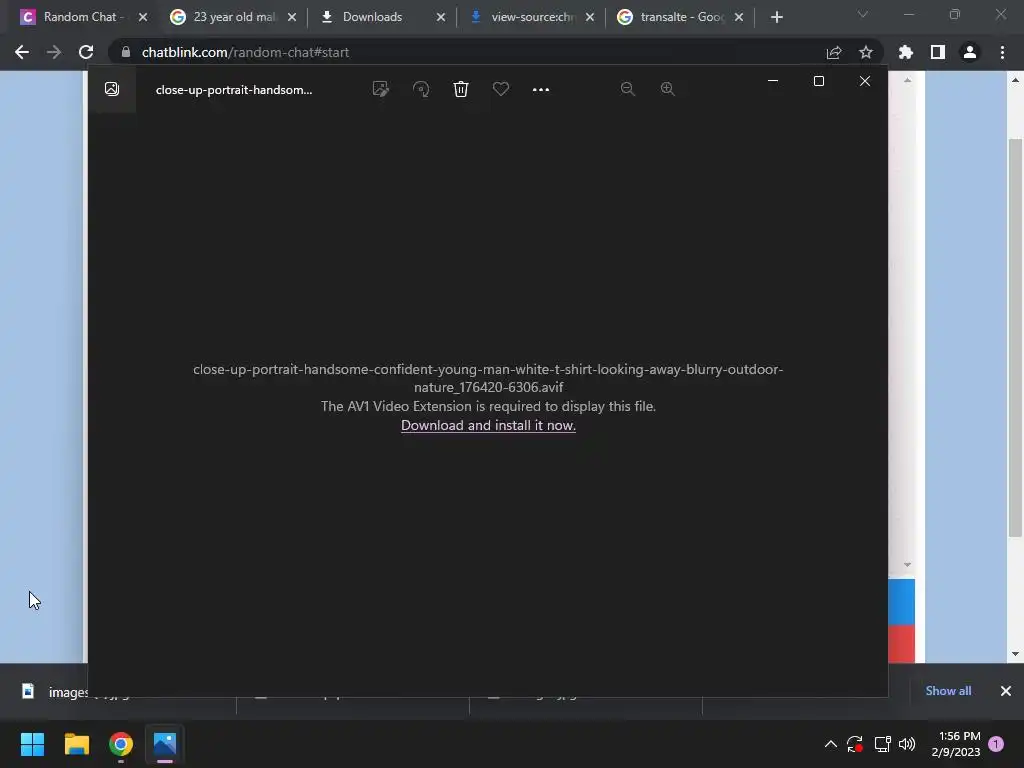Open Chrome three-dot menu
Viewport: 1024px width, 768px height.
point(1002,52)
